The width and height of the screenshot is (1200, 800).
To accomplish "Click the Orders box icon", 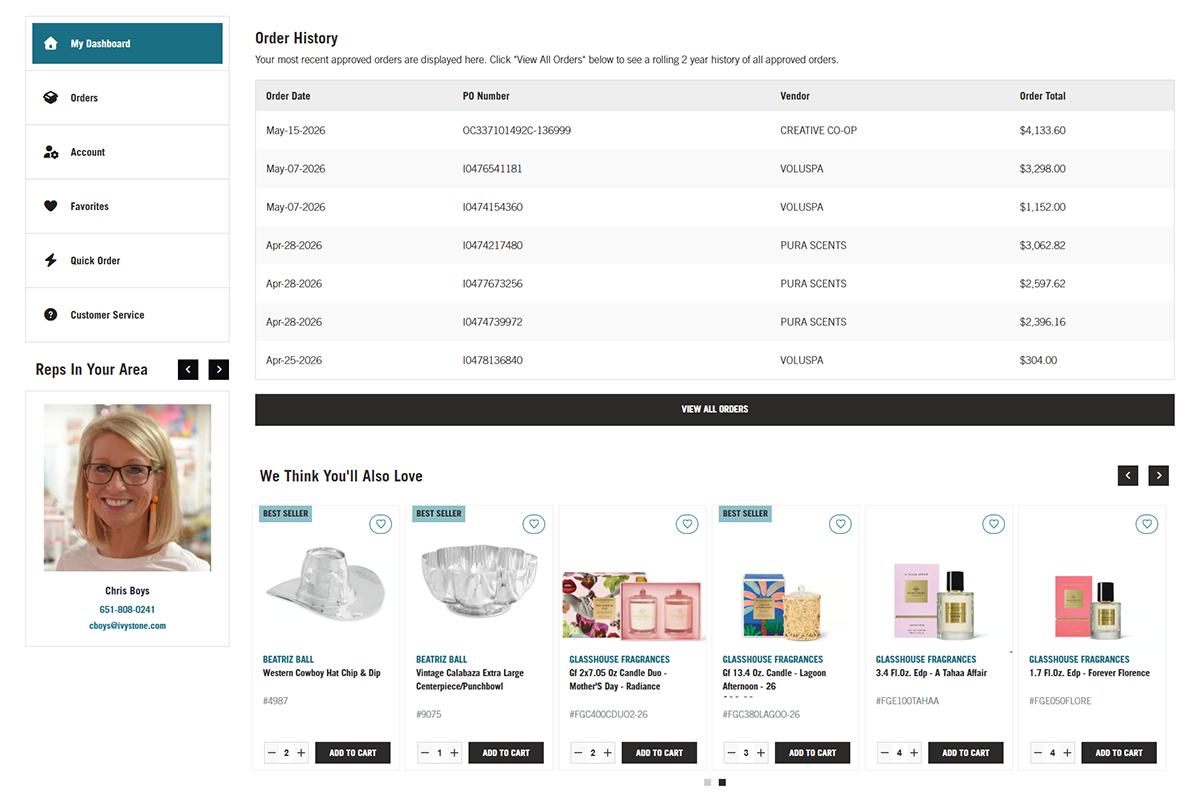I will [51, 98].
